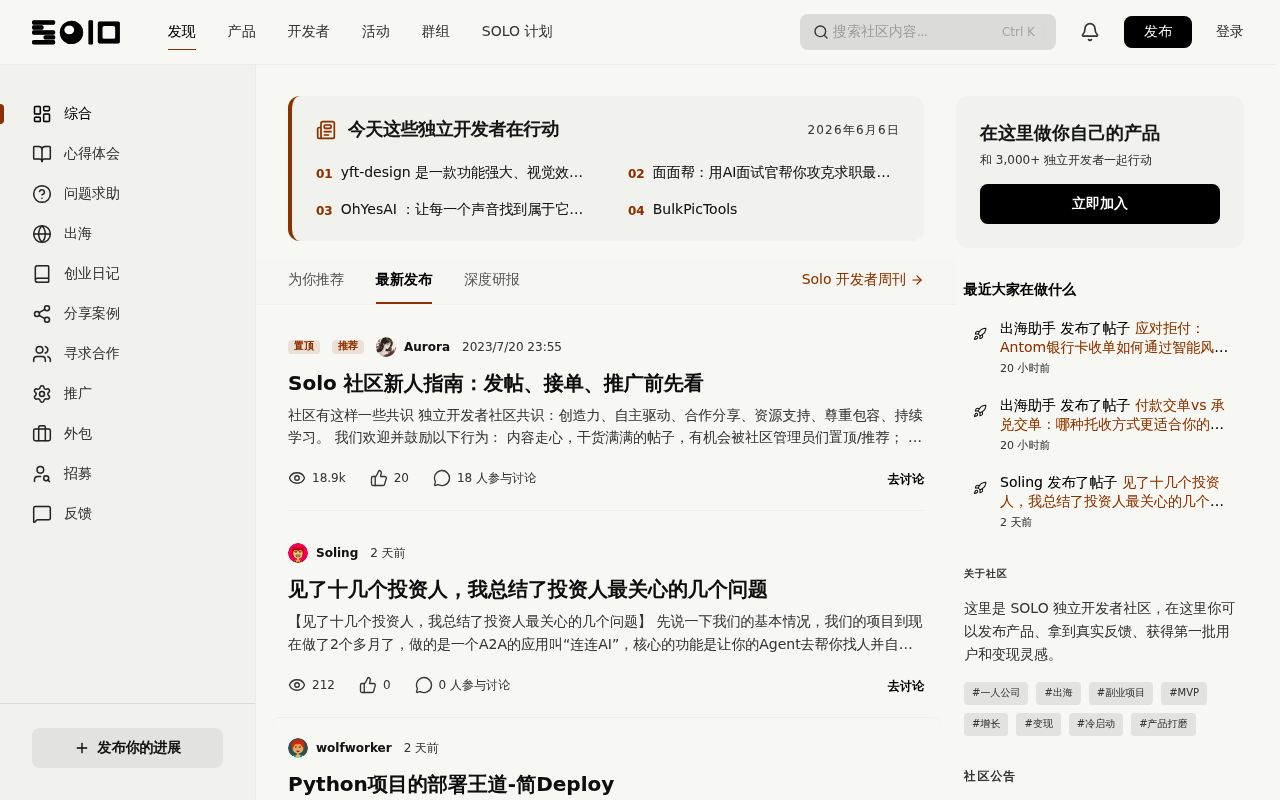Click the #增长 tag
1280x800 pixels.
(986, 724)
